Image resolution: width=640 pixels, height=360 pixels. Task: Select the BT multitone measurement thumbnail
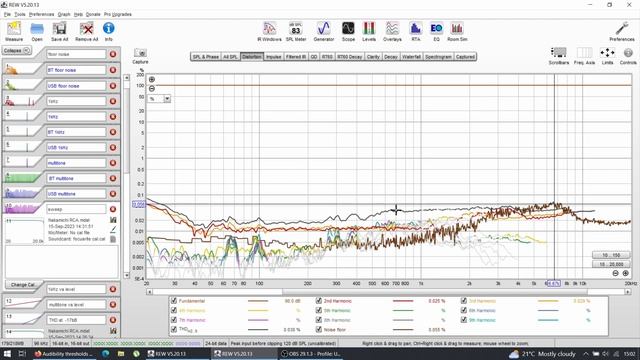(x=22, y=178)
